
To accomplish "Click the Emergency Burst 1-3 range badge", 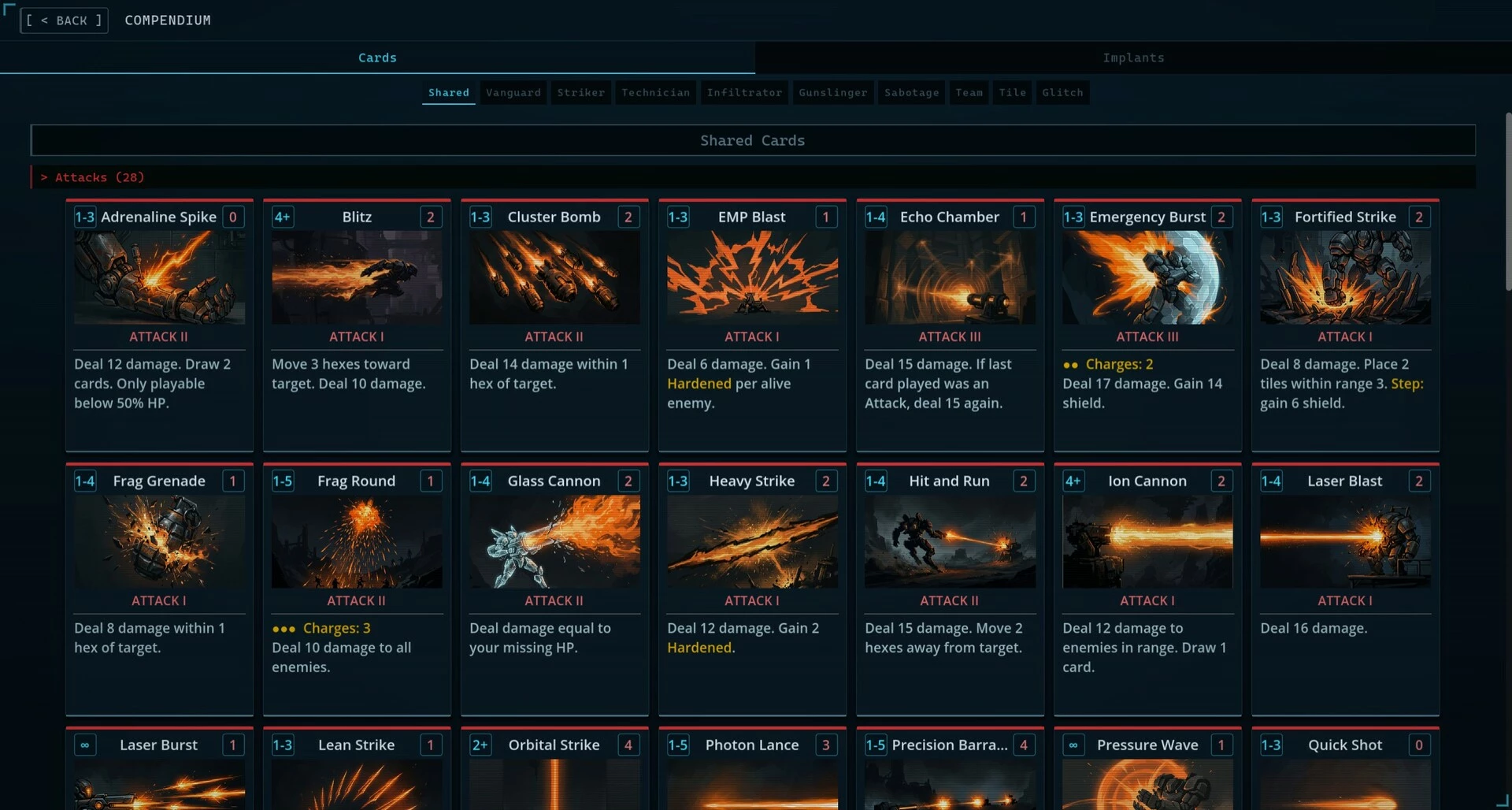I will tap(1073, 217).
